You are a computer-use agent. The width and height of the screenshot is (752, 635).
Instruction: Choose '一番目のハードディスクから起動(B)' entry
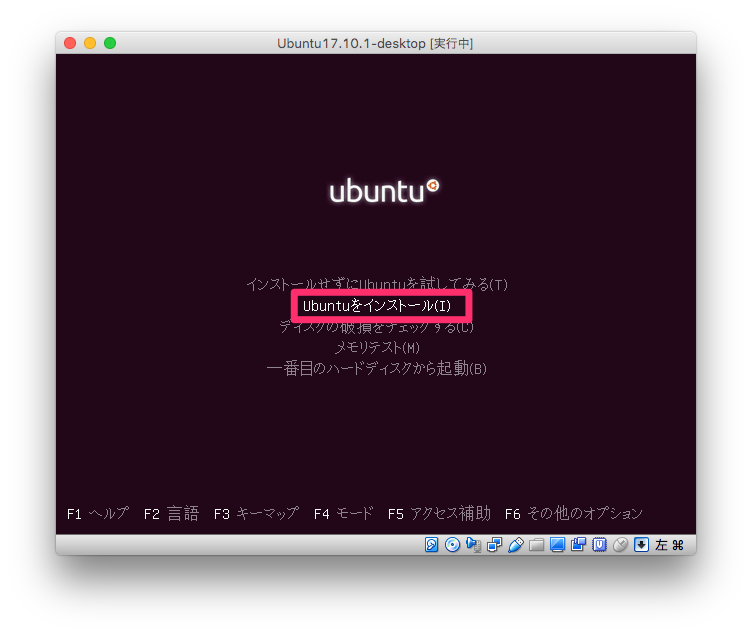(377, 368)
